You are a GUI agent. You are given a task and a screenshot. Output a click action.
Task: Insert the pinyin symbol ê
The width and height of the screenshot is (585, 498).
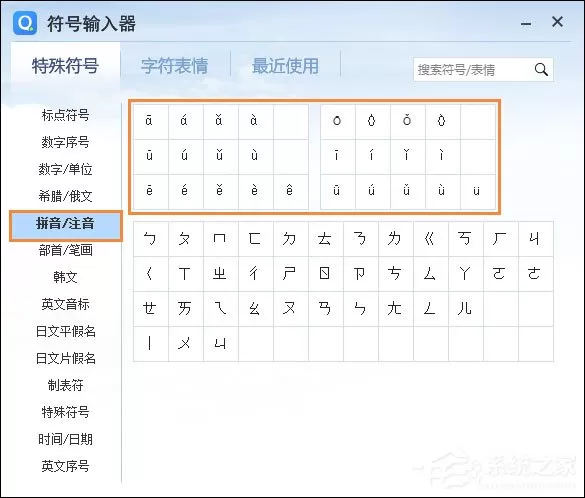(289, 190)
